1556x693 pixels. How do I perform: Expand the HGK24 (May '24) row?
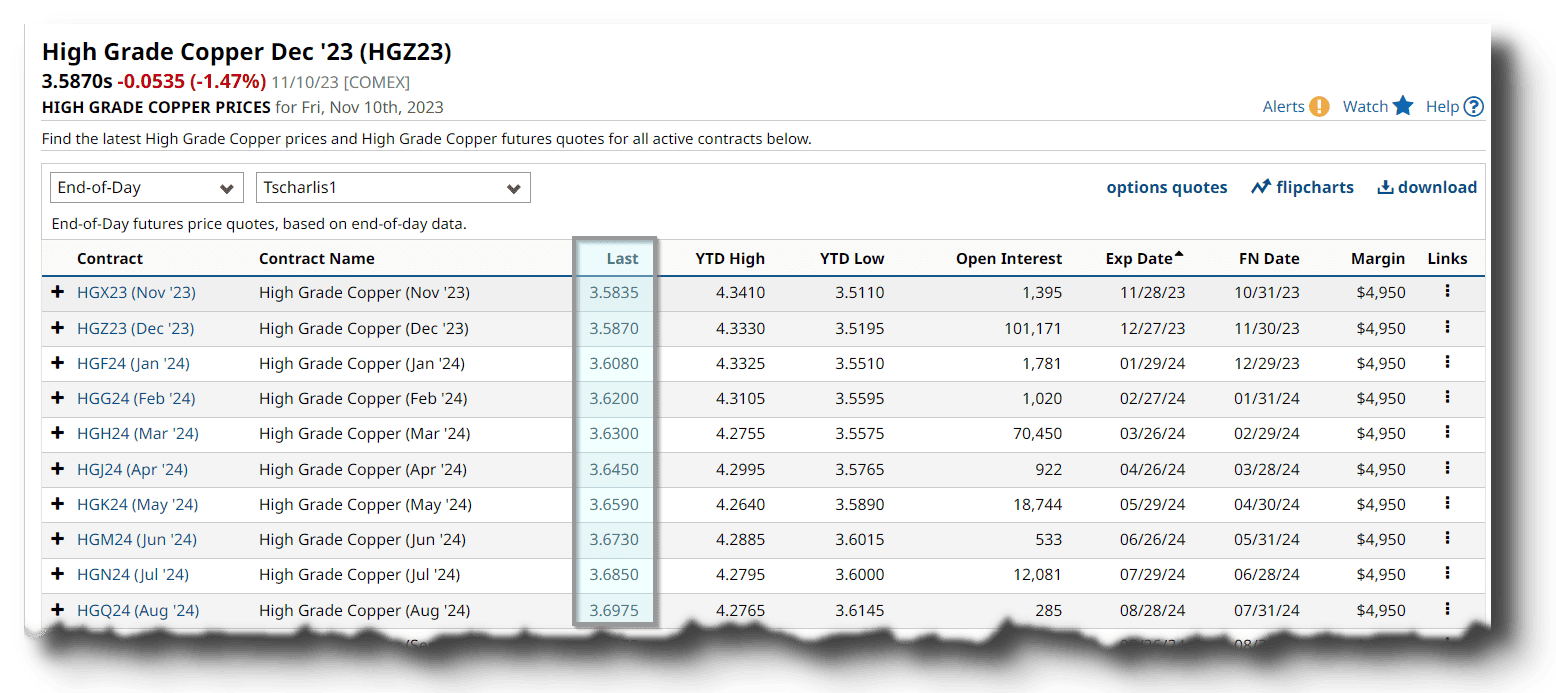(58, 504)
